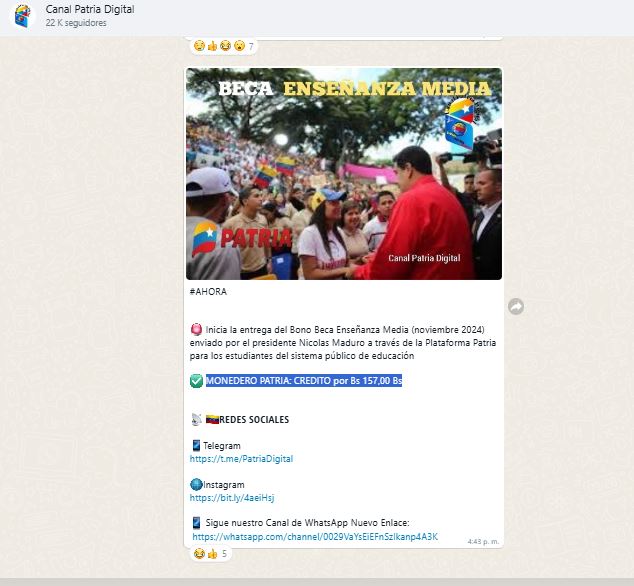
Task: Click the Sigue nuestro Canal de WhatsApp text
Action: coord(307,523)
